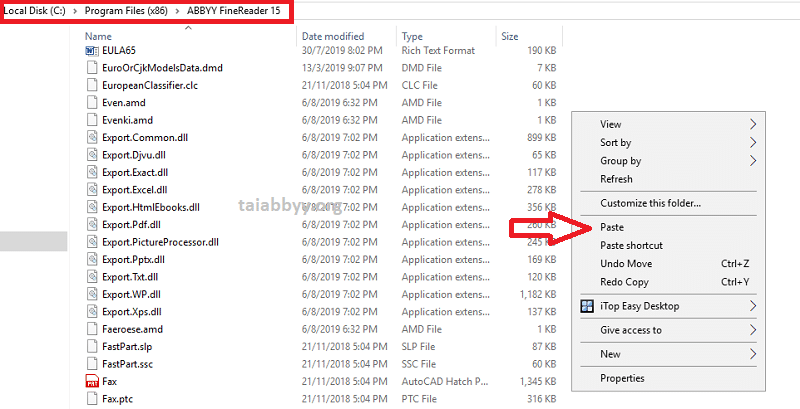Click the EuropeanClassifier.clc file name
The image size is (800, 409).
149,85
